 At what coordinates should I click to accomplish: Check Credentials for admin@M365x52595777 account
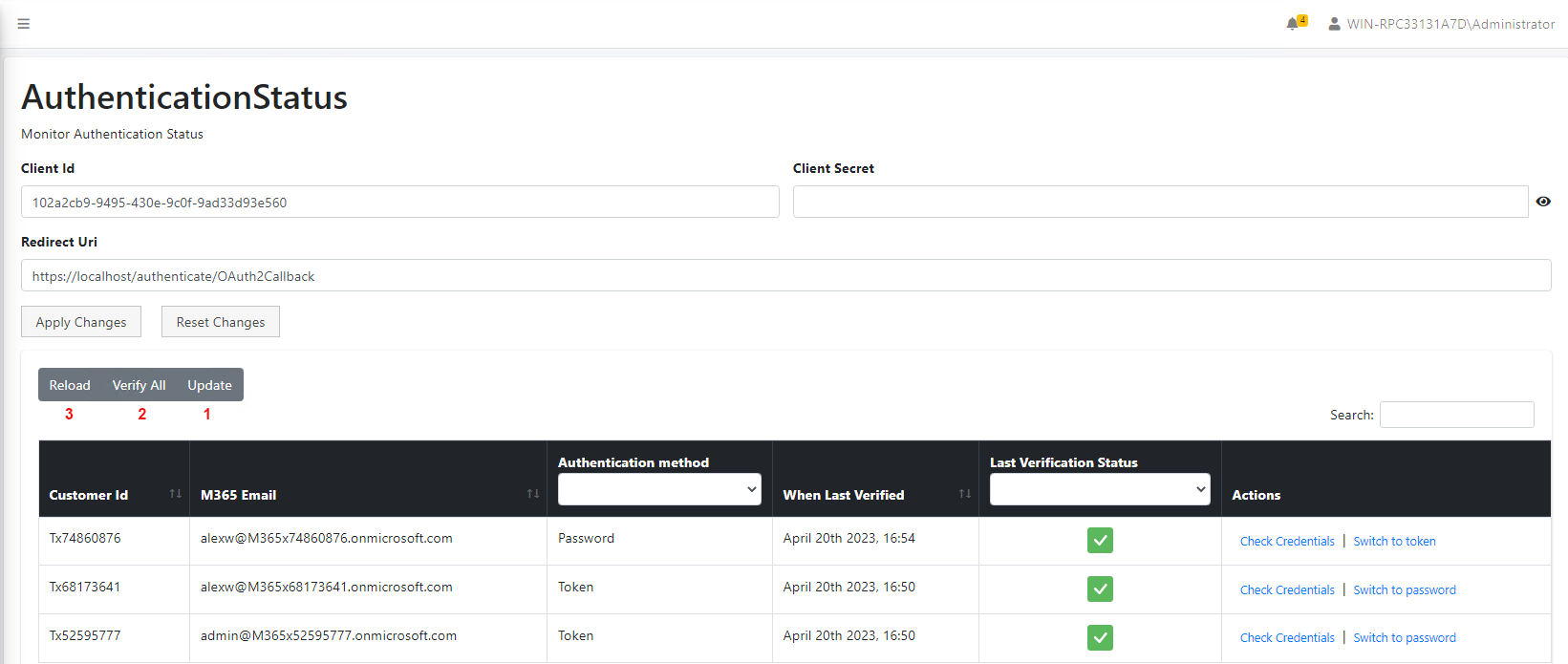(x=1287, y=638)
